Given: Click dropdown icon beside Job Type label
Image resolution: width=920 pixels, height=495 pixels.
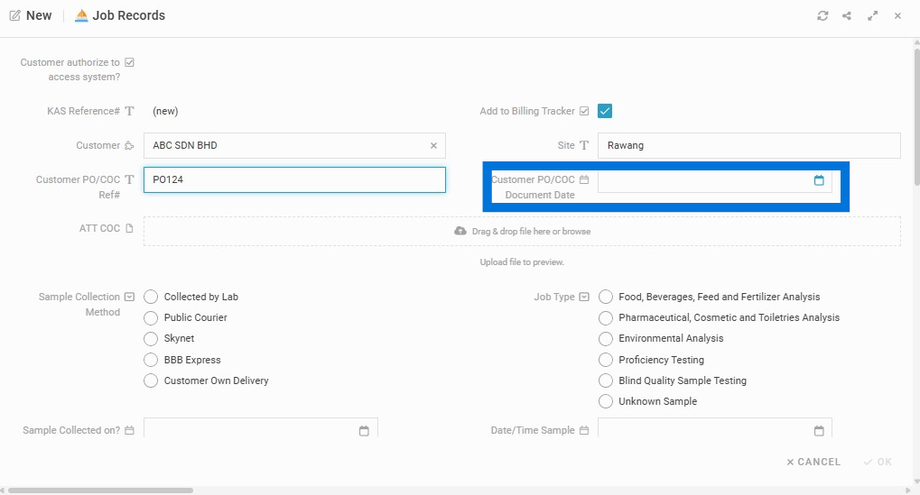Looking at the screenshot, I should click(x=584, y=297).
